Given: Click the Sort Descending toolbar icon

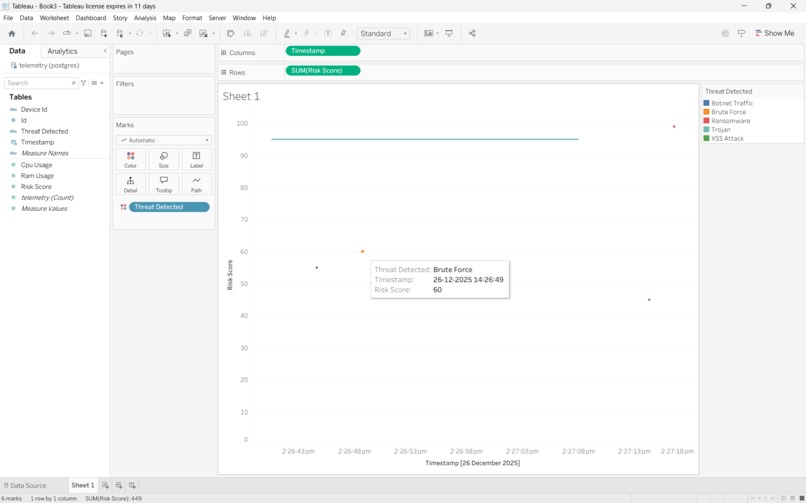Looking at the screenshot, I should tap(264, 33).
